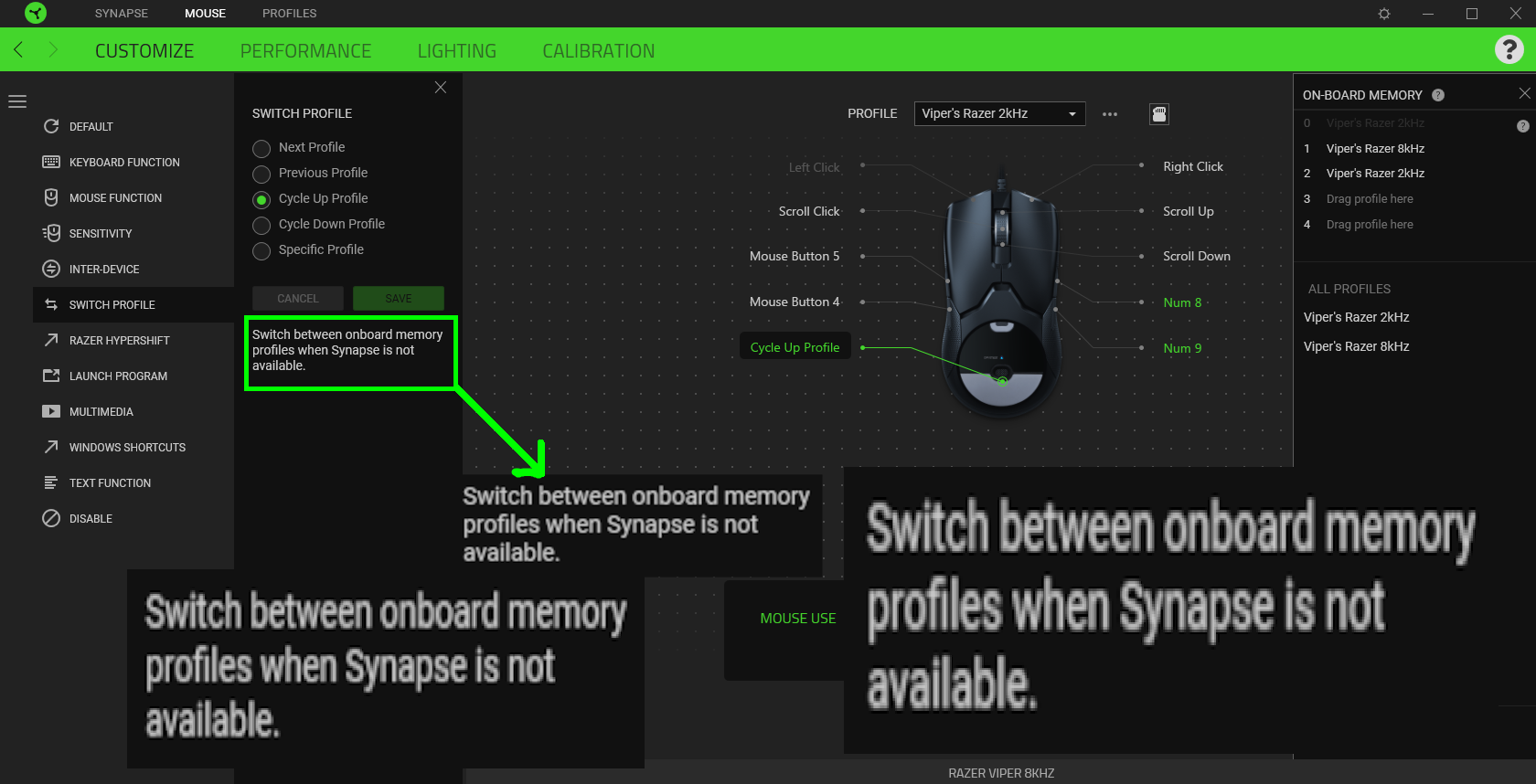Select Scroll Up assignment
This screenshot has height=784, width=1536.
pos(1189,211)
